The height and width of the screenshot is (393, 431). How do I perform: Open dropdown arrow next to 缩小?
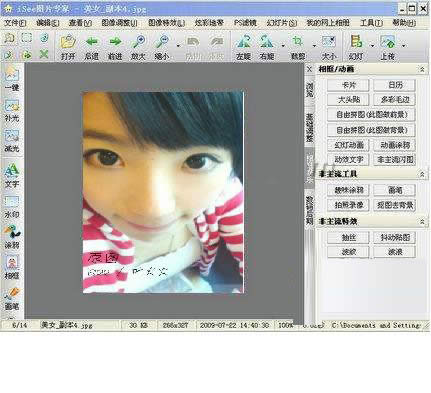[x=178, y=46]
